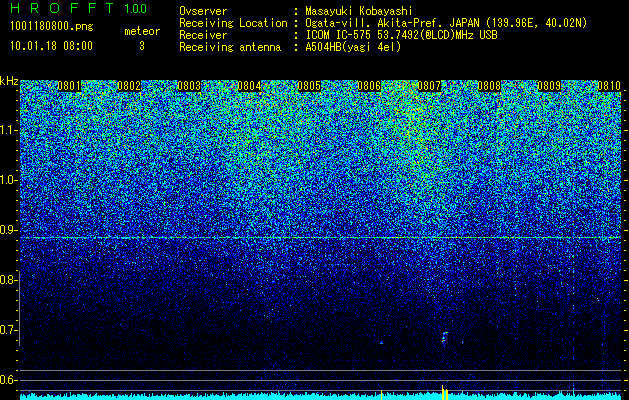Click the meteor count value 3

(142, 46)
